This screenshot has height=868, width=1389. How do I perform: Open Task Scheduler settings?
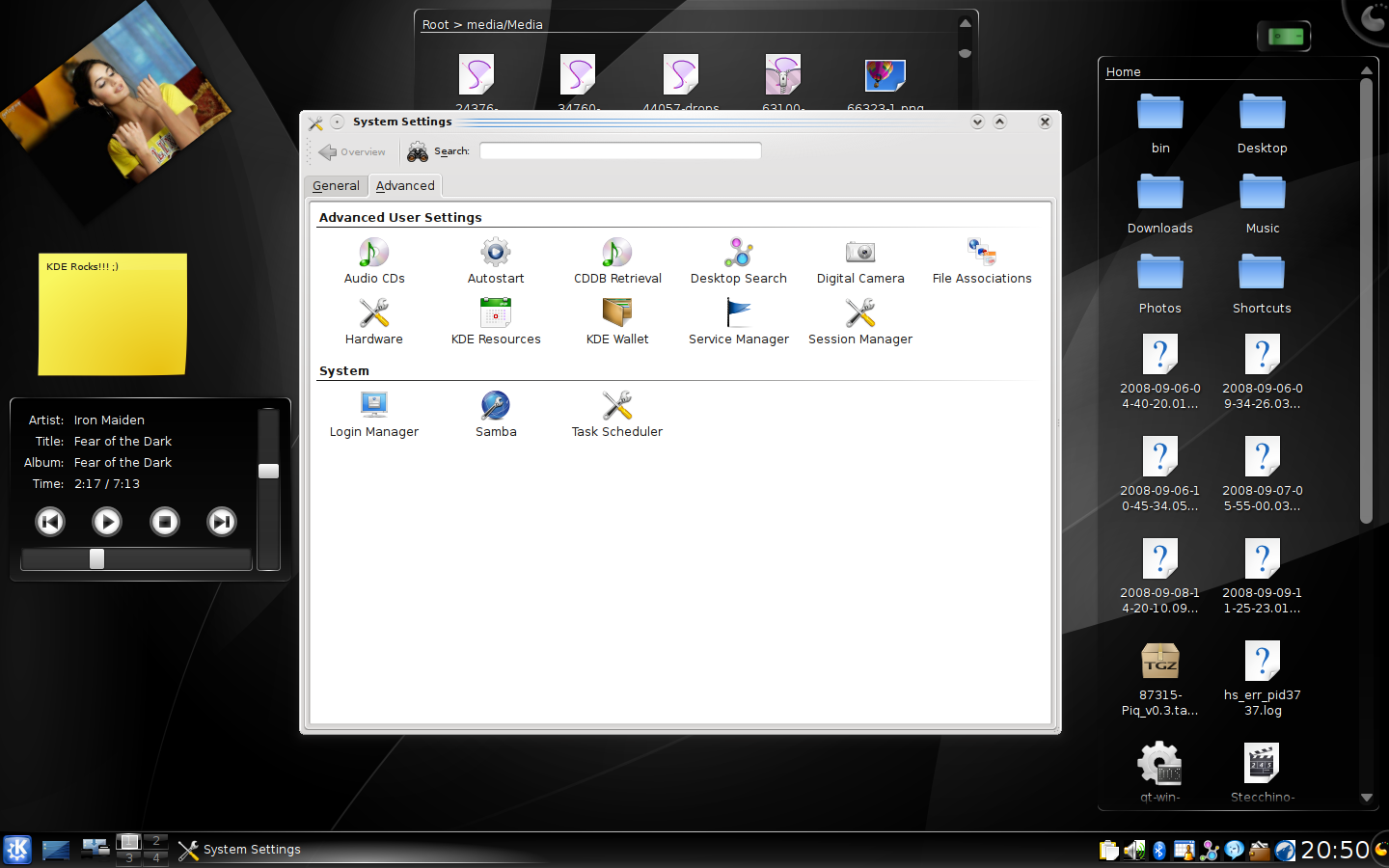click(x=617, y=416)
